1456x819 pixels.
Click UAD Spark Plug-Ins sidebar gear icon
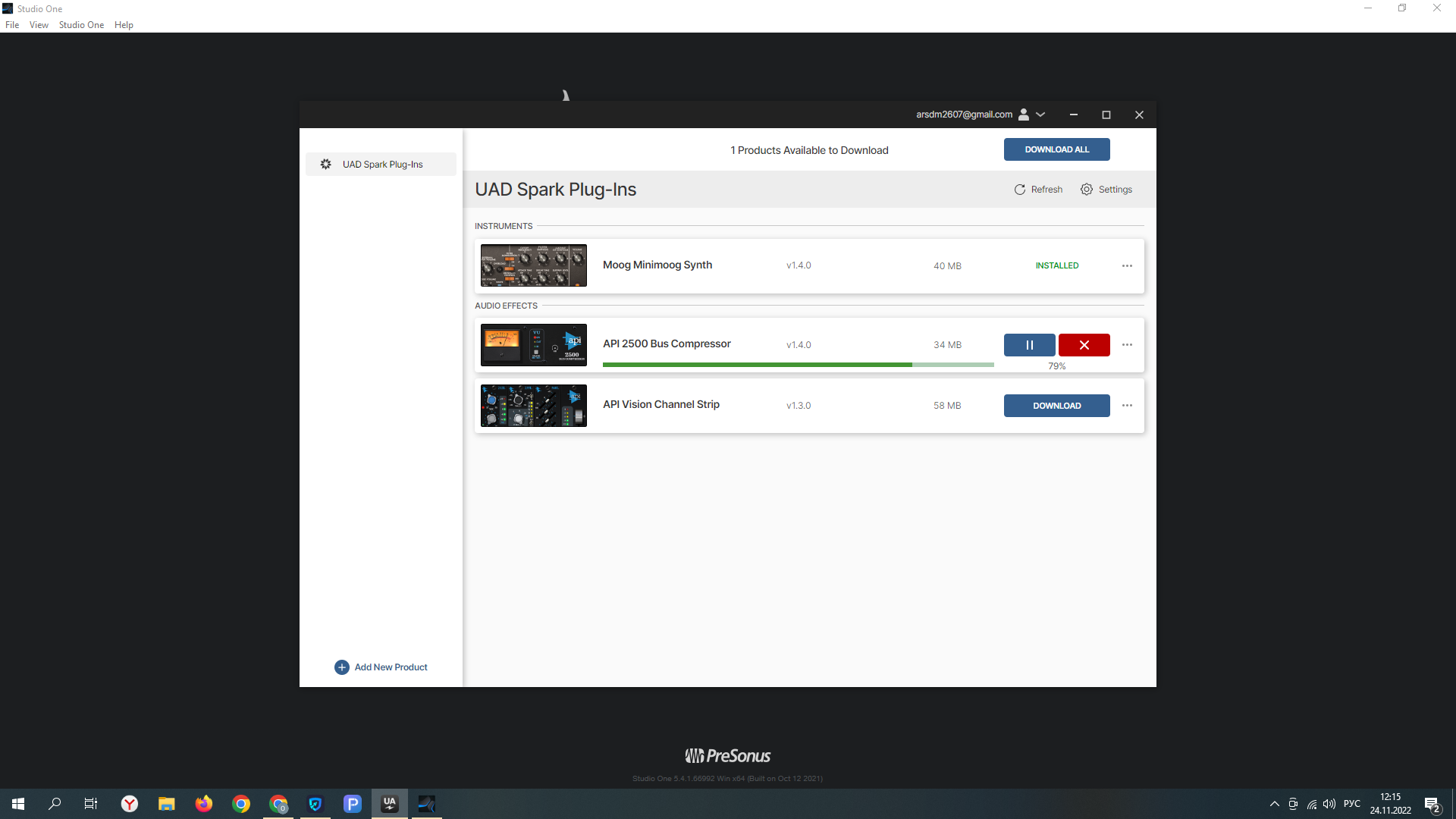(326, 165)
